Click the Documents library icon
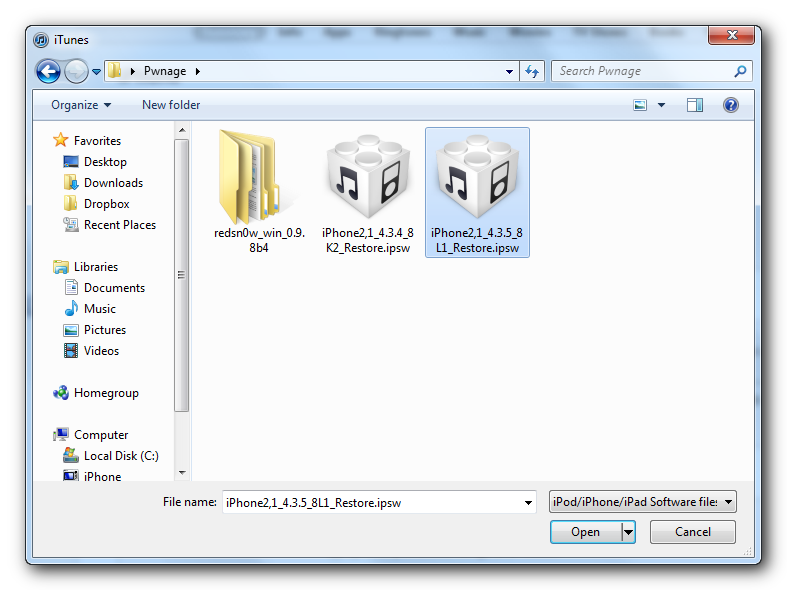 [x=71, y=287]
